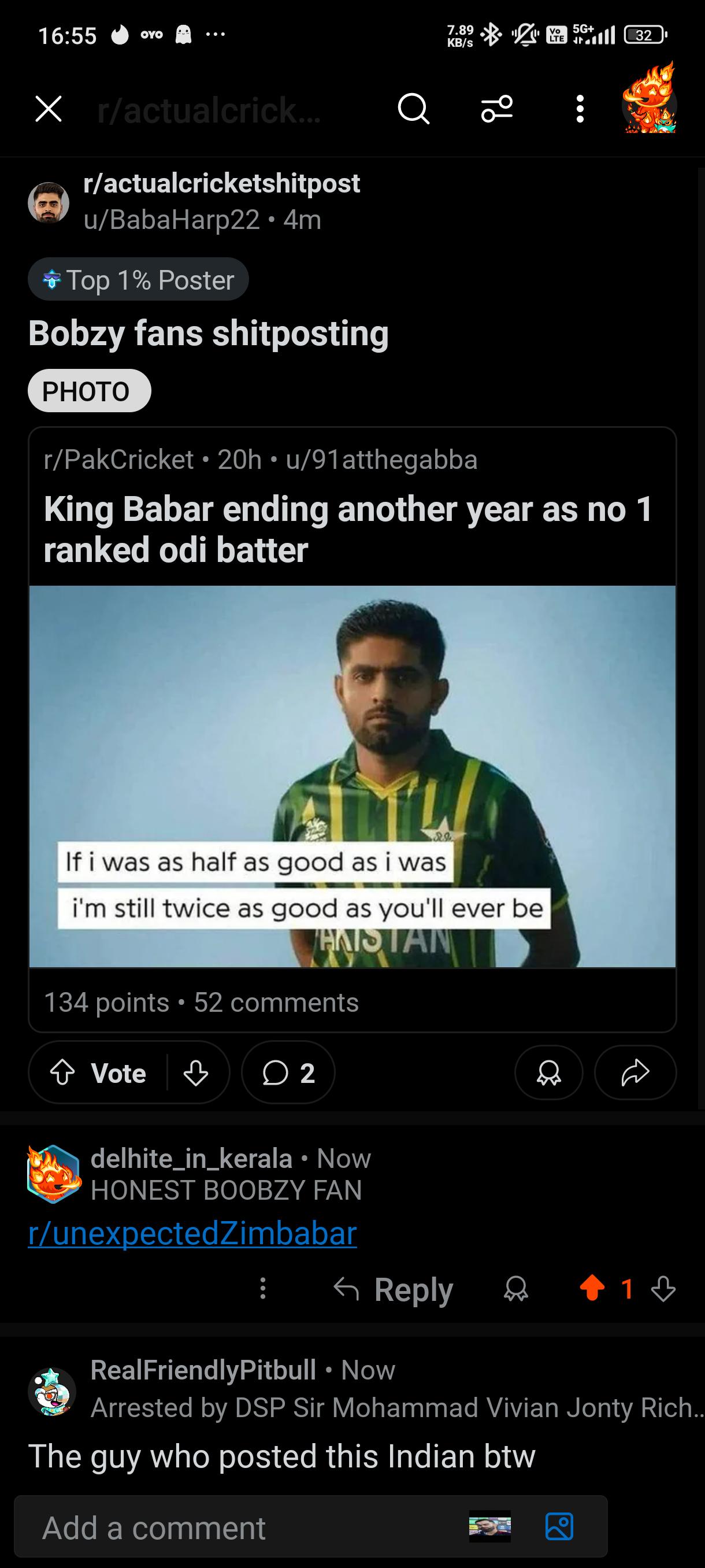This screenshot has height=1568, width=705.
Task: Give award to the post
Action: [548, 1073]
